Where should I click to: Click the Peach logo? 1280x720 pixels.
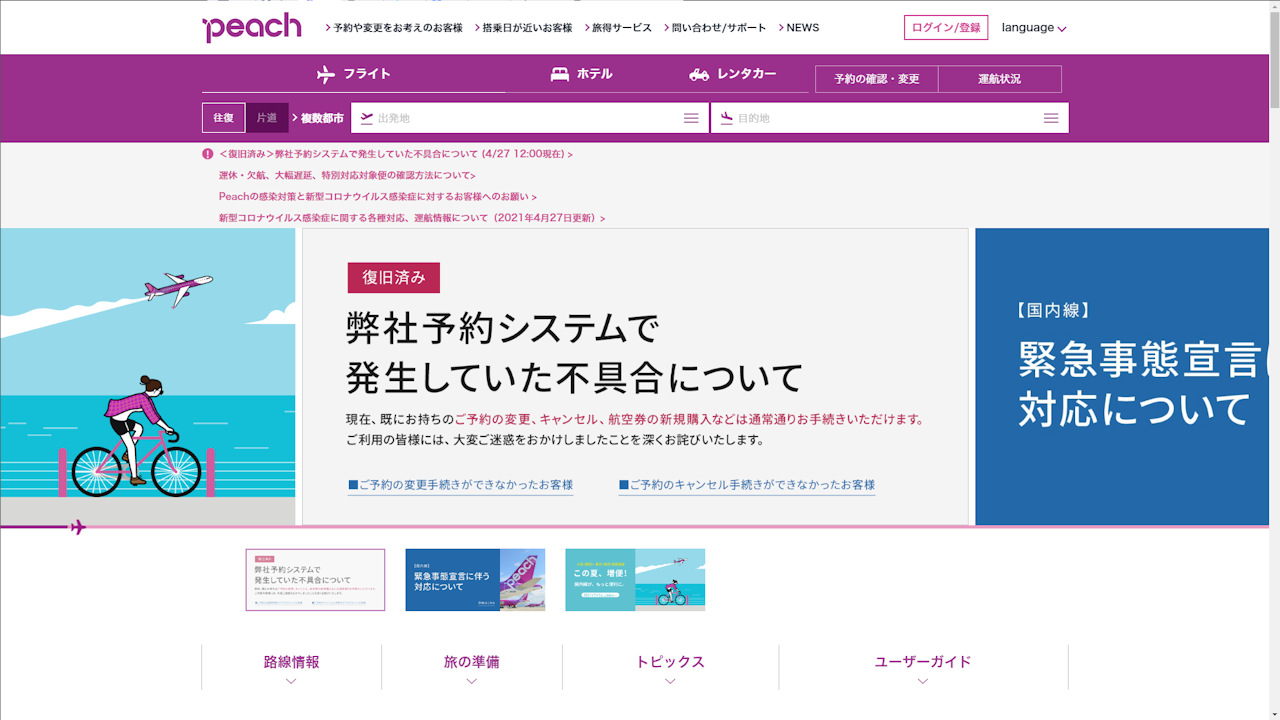coord(252,27)
